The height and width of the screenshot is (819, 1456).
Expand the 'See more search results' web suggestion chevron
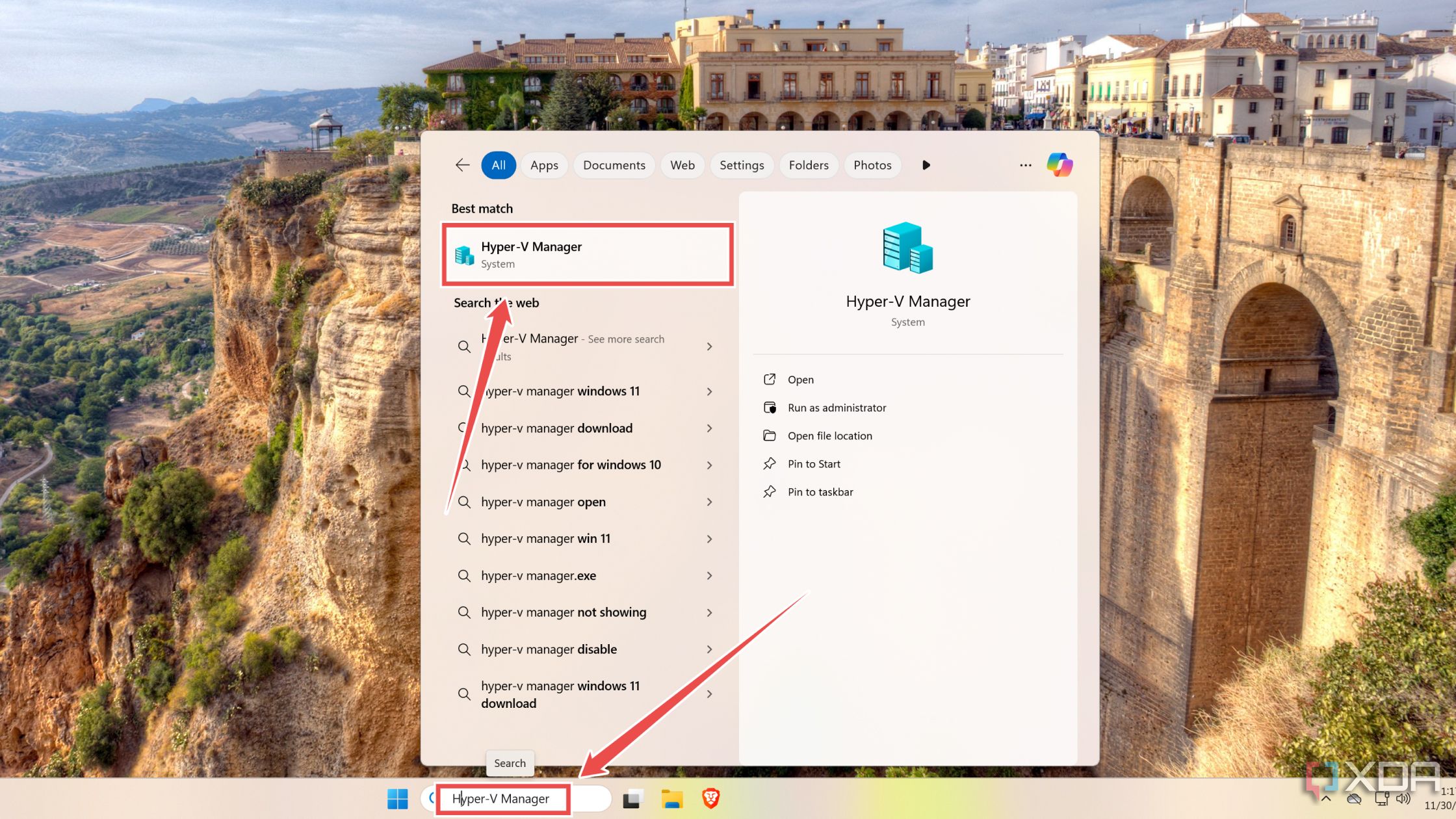pyautogui.click(x=709, y=346)
